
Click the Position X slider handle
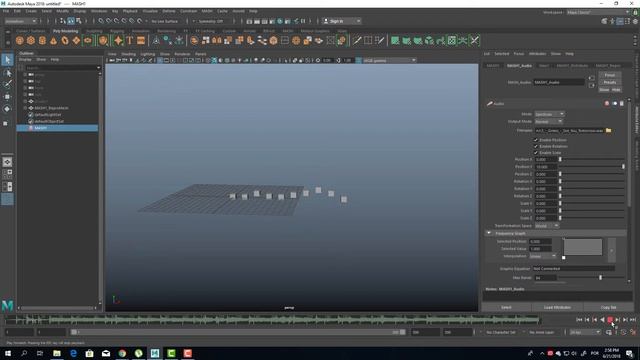click(560, 159)
